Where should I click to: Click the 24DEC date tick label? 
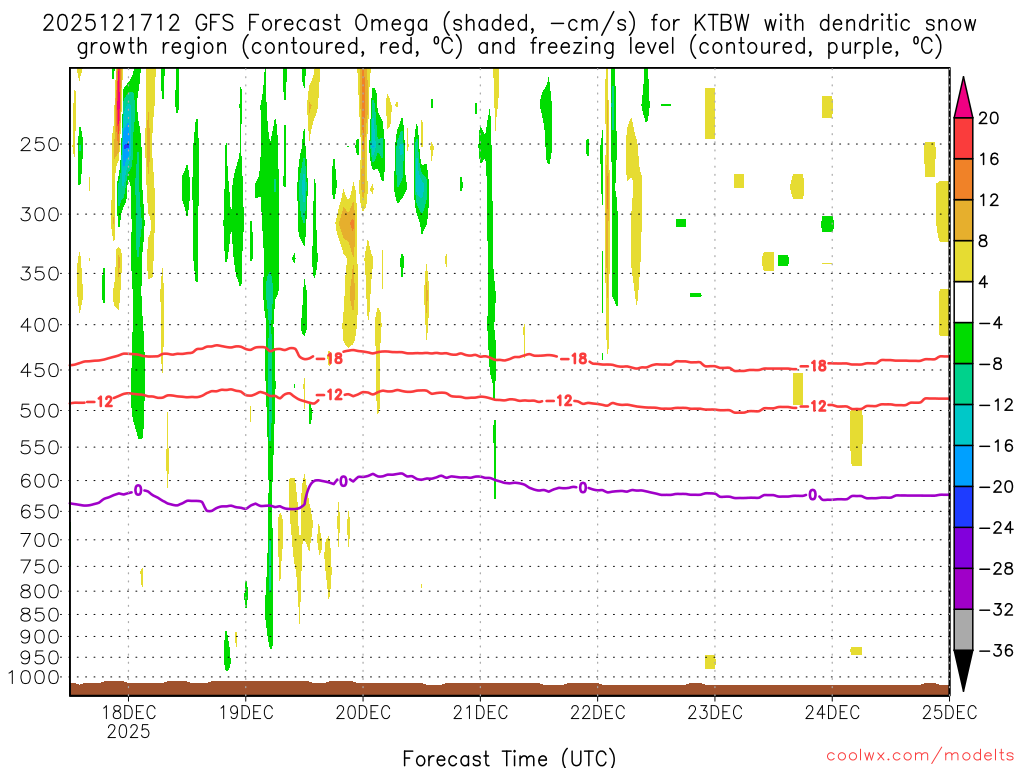[832, 712]
